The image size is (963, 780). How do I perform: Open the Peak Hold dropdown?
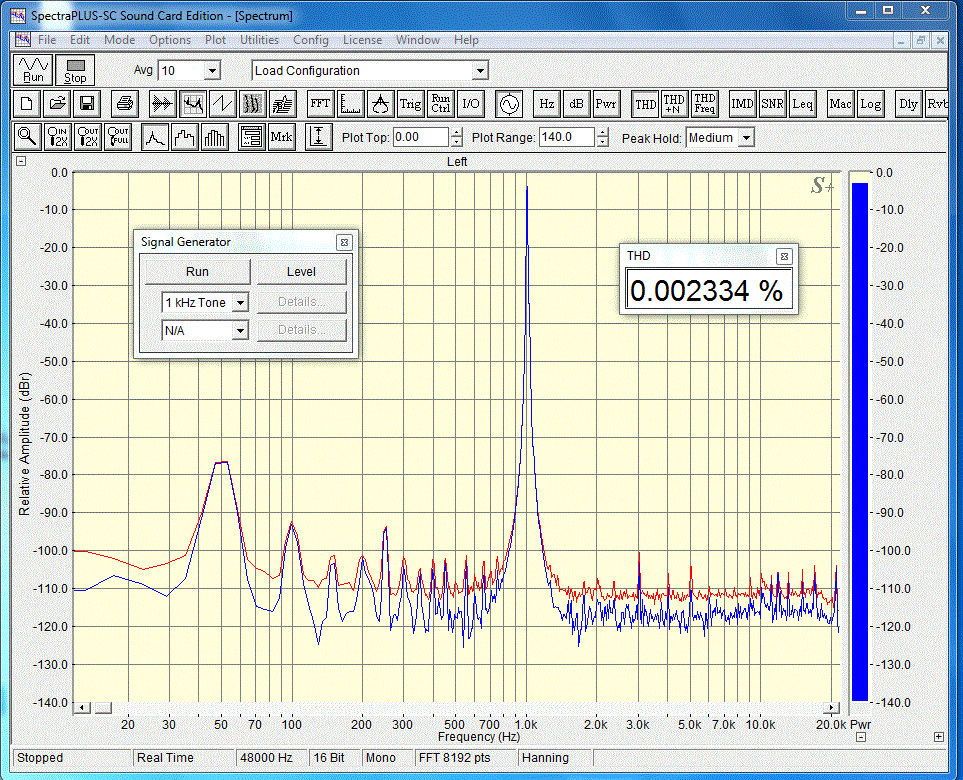(x=746, y=138)
